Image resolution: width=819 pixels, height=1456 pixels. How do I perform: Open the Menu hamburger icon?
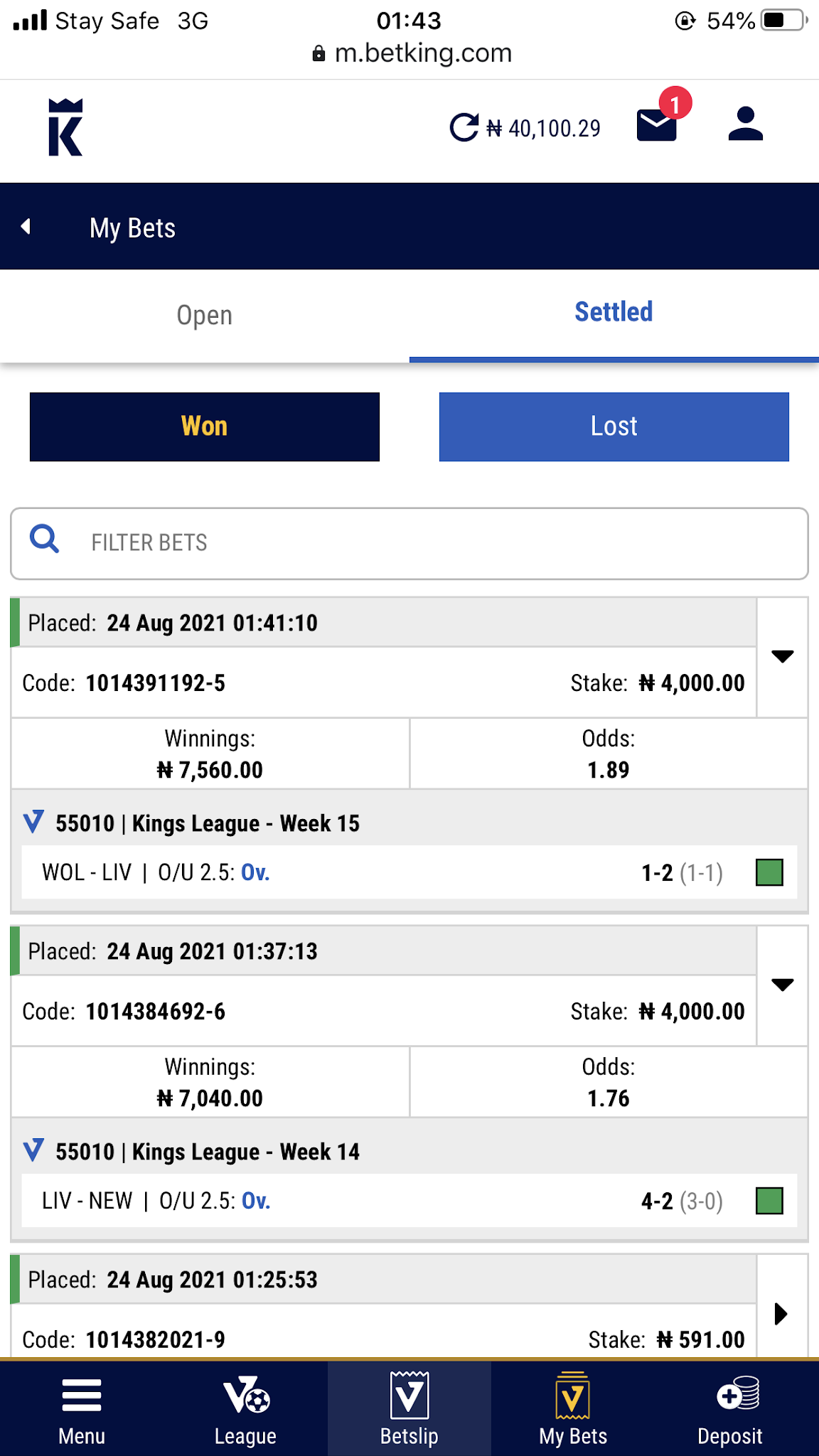82,1395
